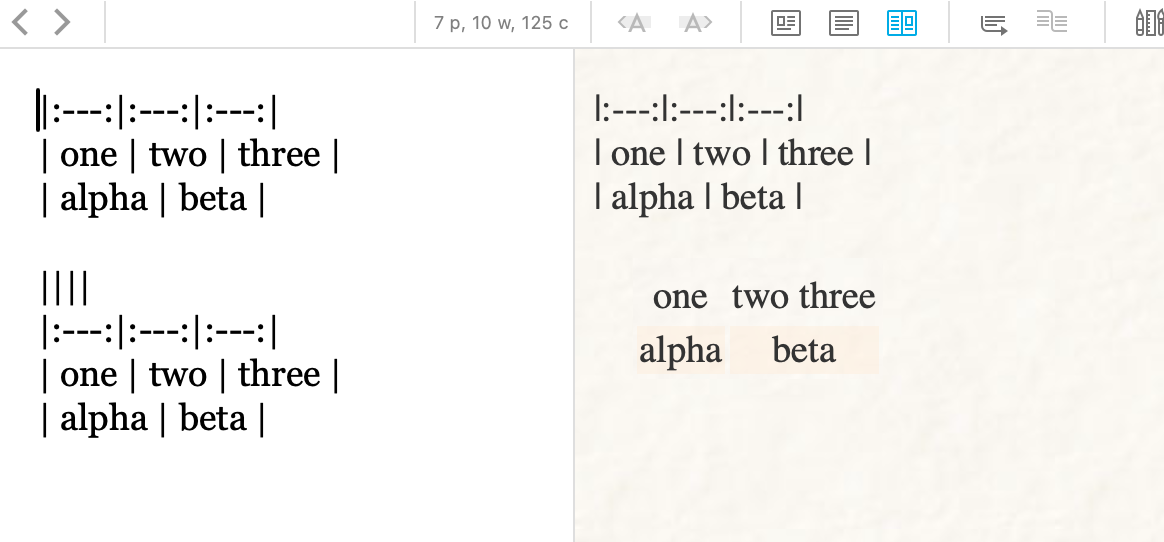This screenshot has height=542, width=1164.
Task: Click the divider between editor and preview
Action: pyautogui.click(x=574, y=296)
